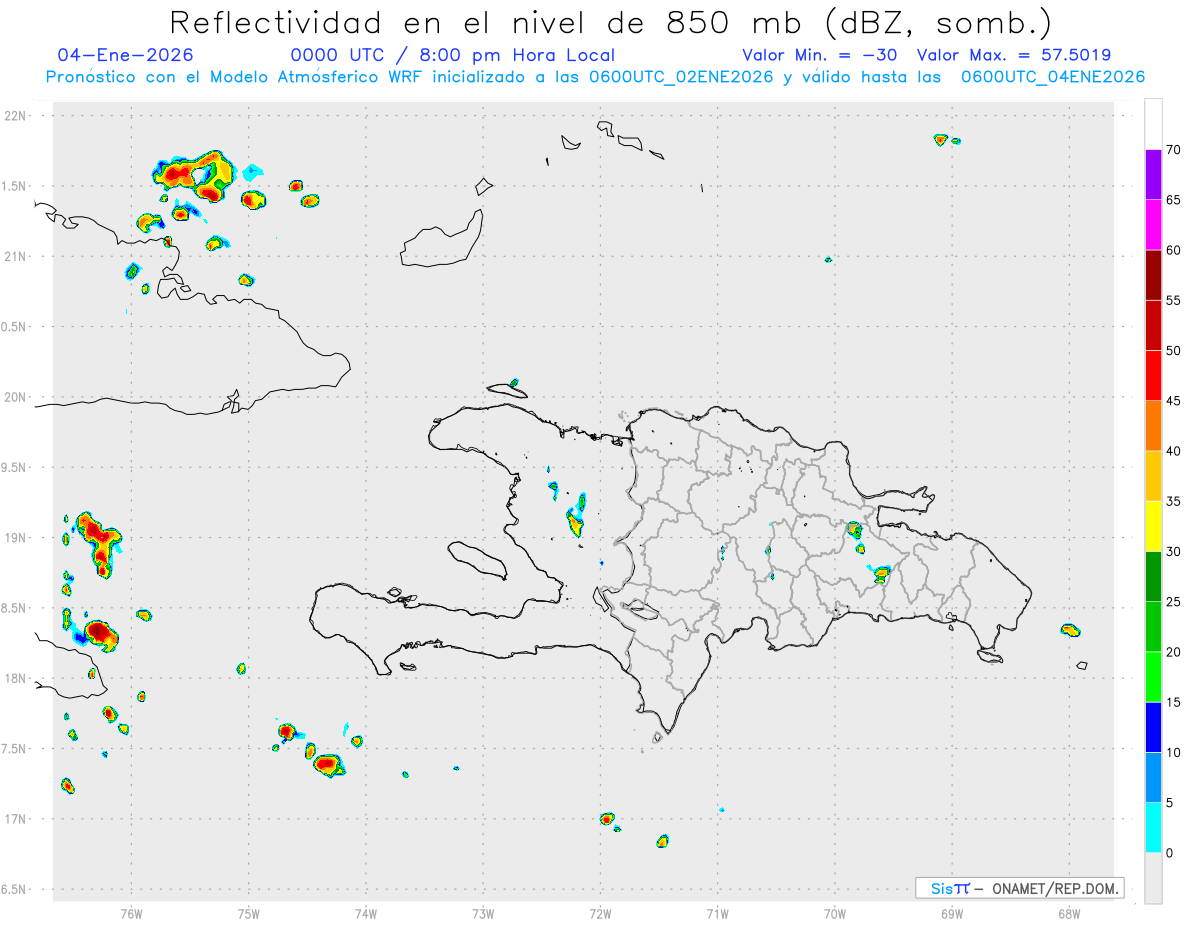Click the date text "04-Ene-2026"

126,55
